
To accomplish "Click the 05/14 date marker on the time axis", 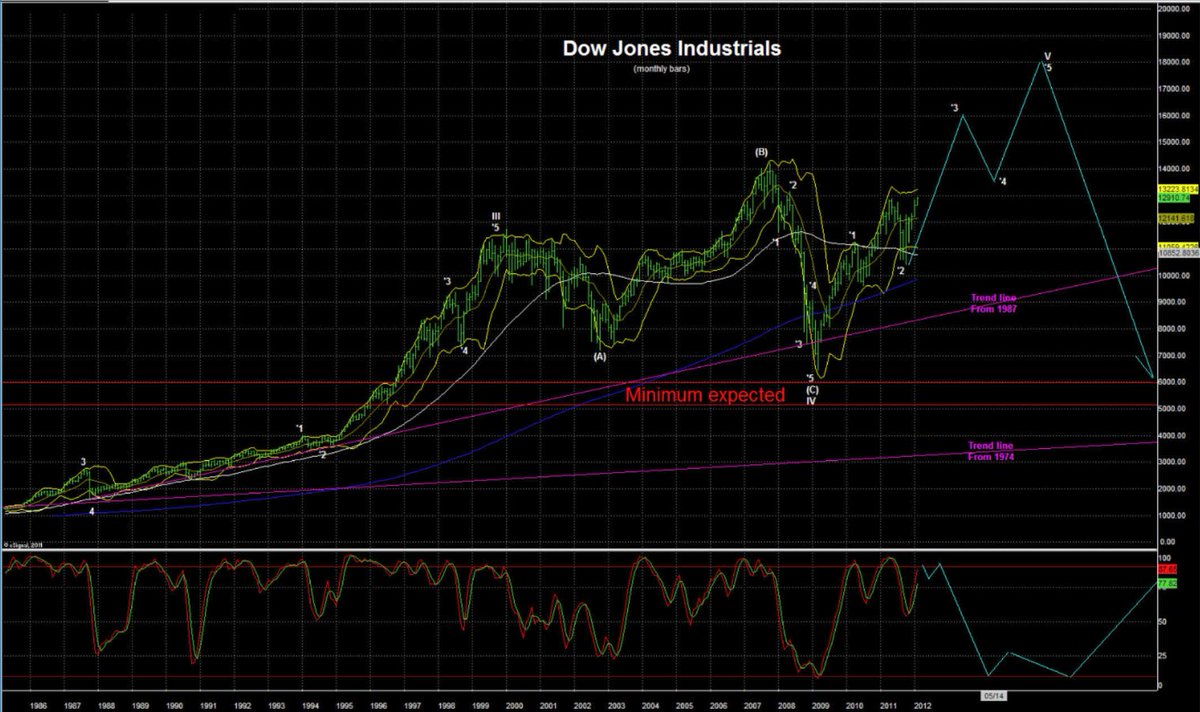I will 995,694.
